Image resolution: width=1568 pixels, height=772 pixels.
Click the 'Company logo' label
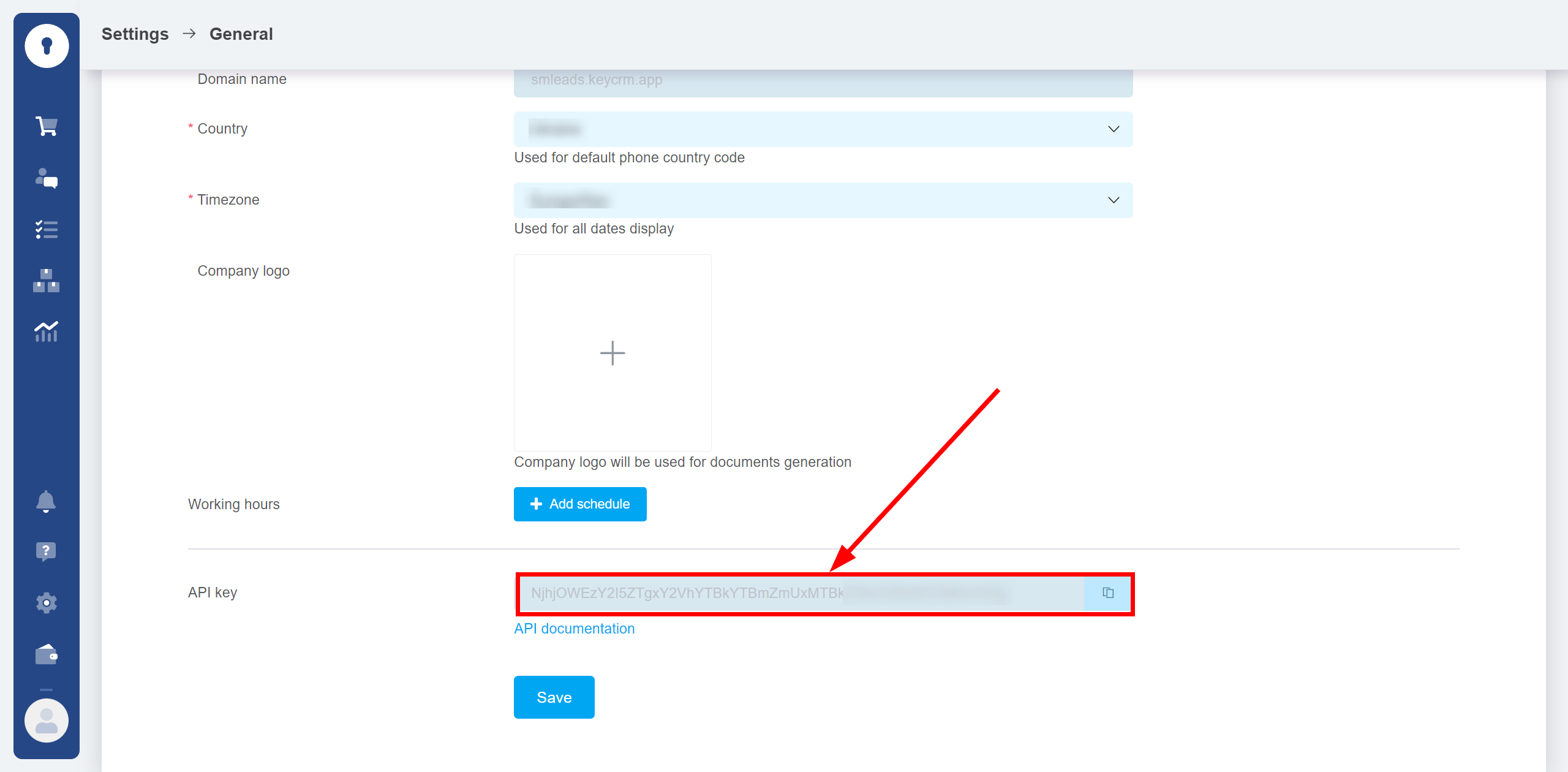244,271
